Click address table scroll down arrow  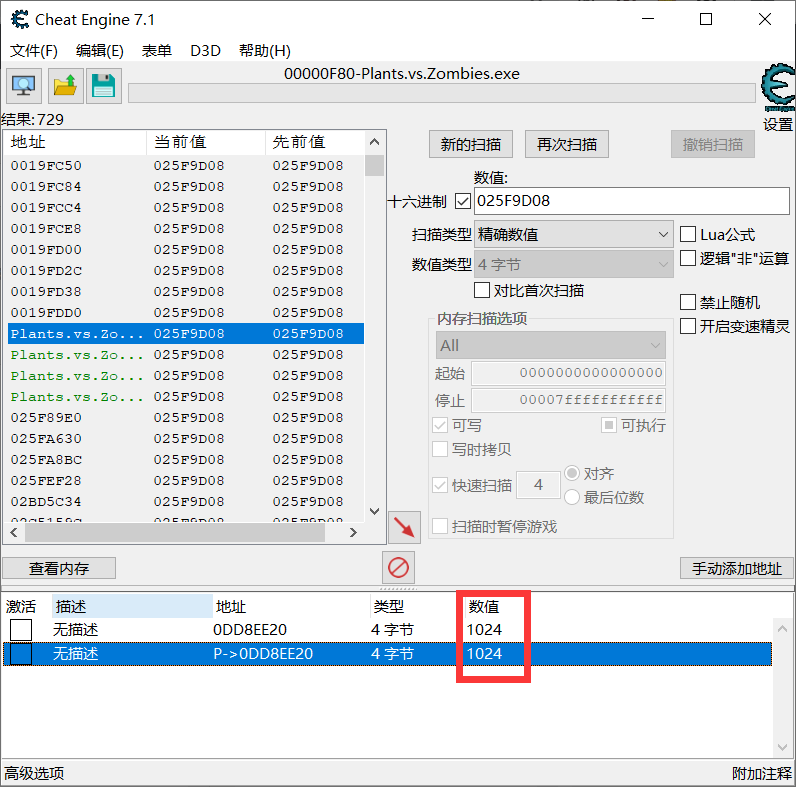point(782,747)
